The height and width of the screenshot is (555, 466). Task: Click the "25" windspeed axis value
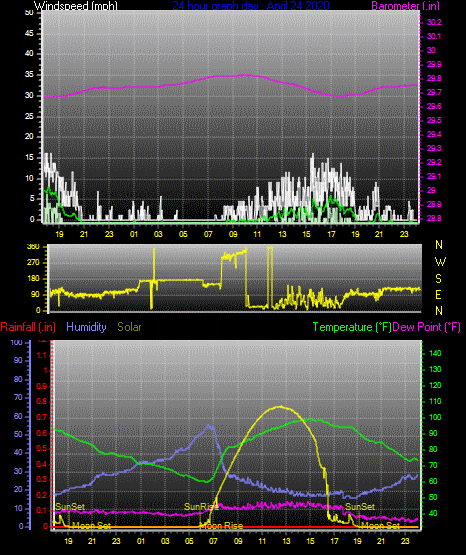click(x=29, y=116)
